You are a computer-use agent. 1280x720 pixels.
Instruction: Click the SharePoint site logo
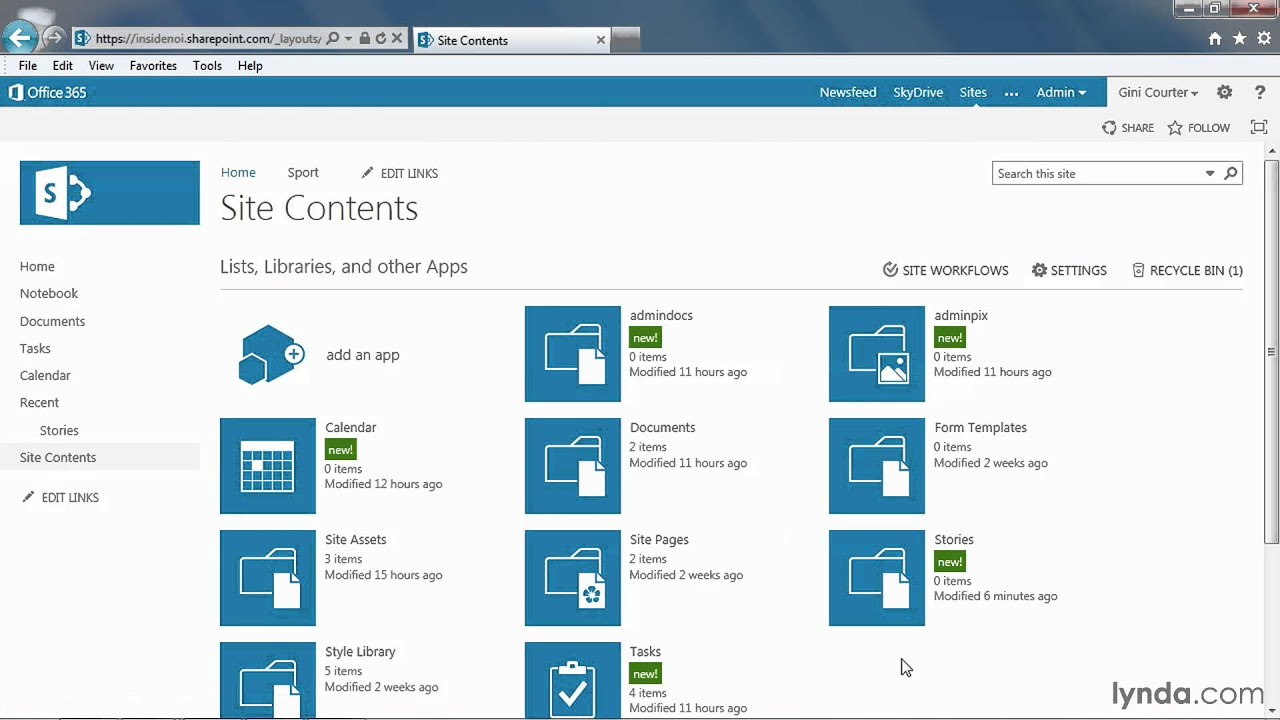[109, 192]
